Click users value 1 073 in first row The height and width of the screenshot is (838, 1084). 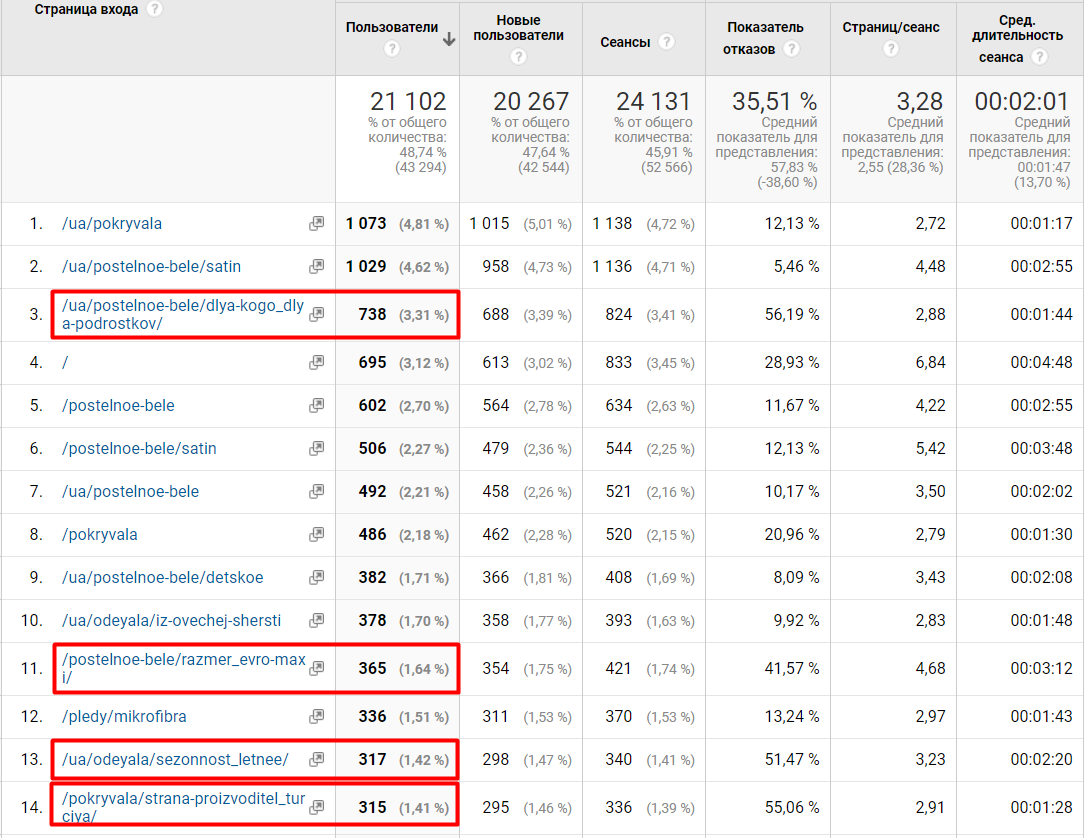tap(366, 224)
